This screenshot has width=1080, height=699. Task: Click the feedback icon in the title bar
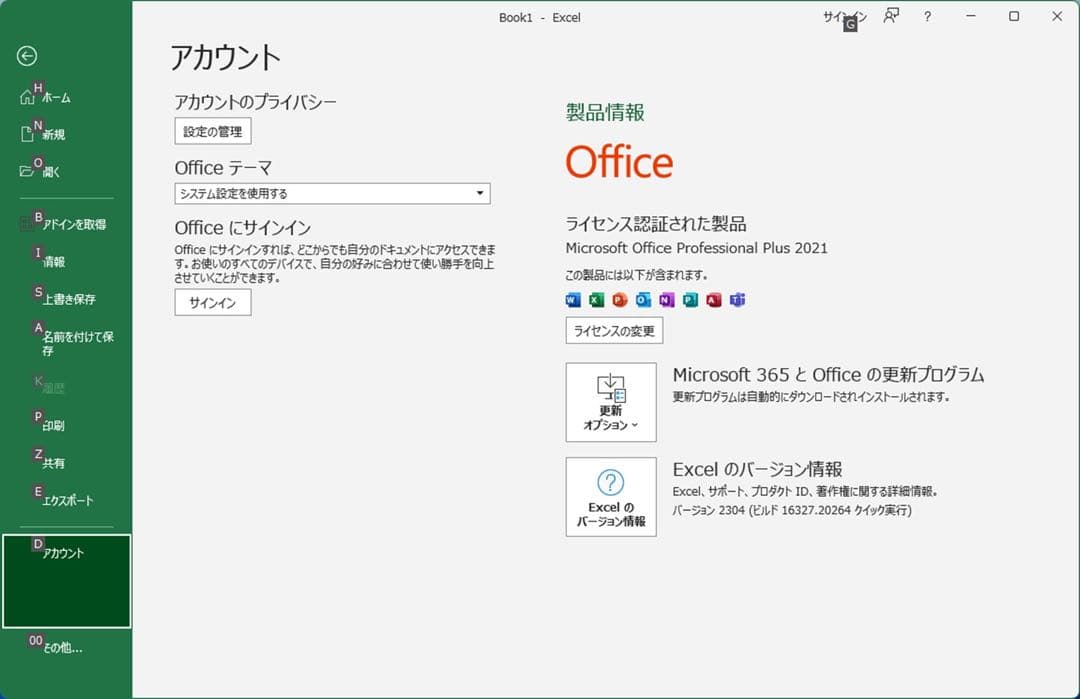tap(891, 16)
